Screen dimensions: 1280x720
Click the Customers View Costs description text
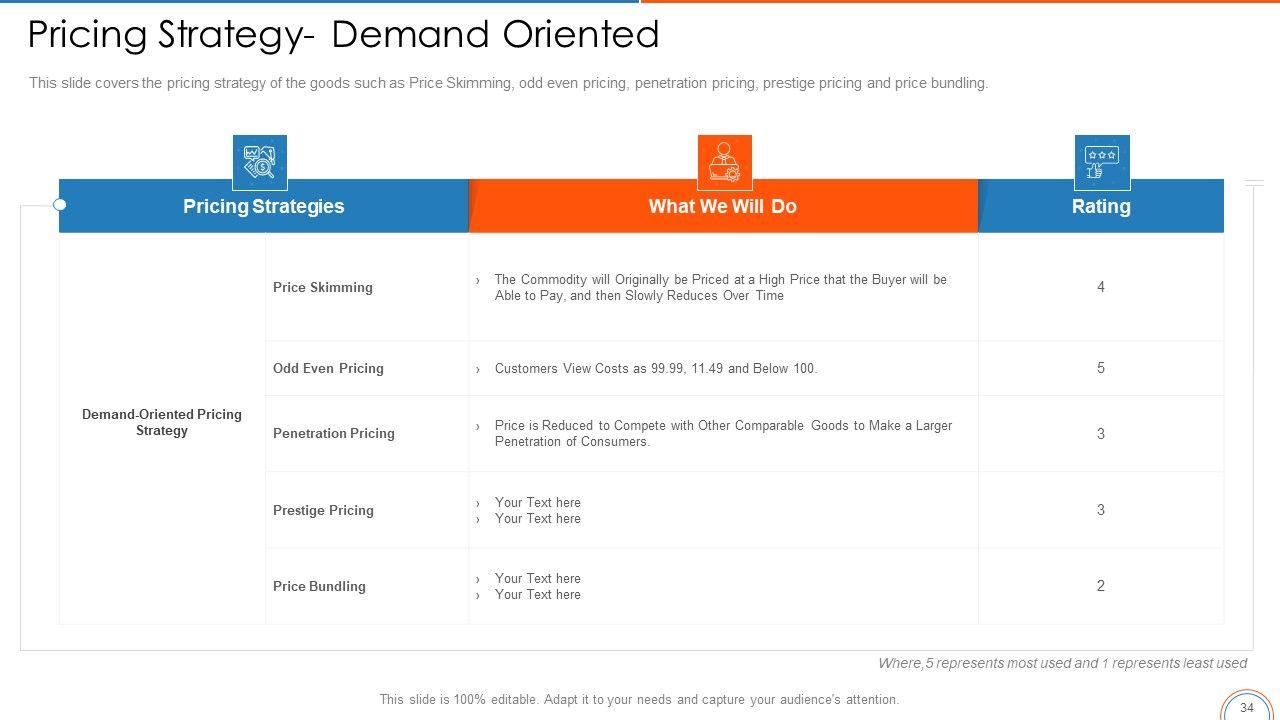[656, 368]
